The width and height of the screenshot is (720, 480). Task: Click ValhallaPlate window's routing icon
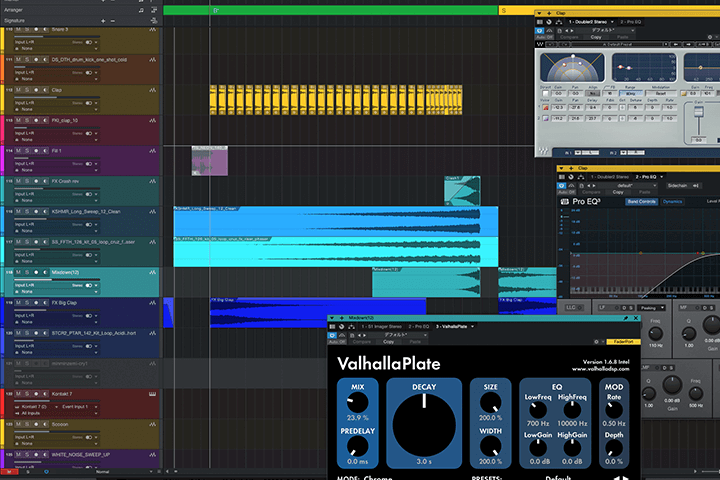tap(351, 327)
